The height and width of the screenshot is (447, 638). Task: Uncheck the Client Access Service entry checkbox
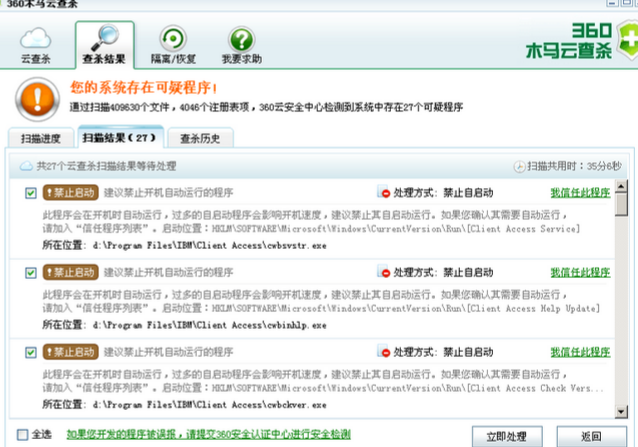point(31,193)
